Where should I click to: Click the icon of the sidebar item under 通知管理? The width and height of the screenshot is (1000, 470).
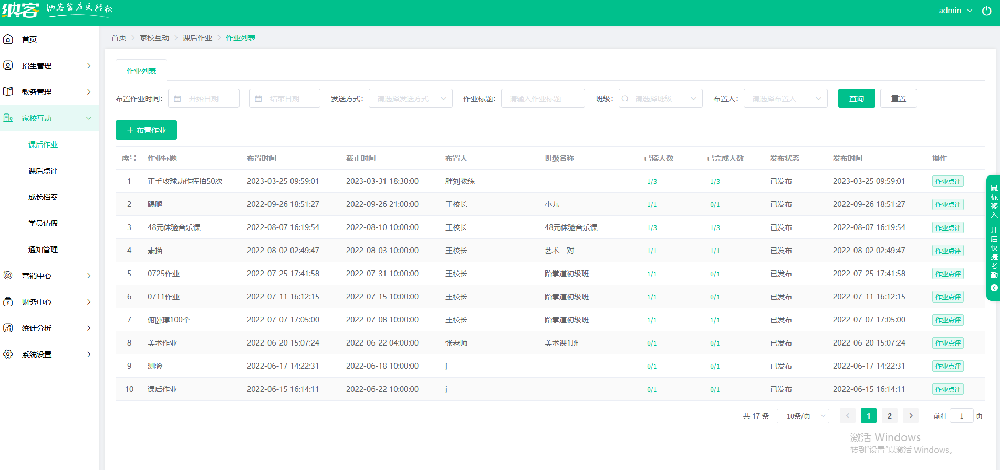pos(8,275)
